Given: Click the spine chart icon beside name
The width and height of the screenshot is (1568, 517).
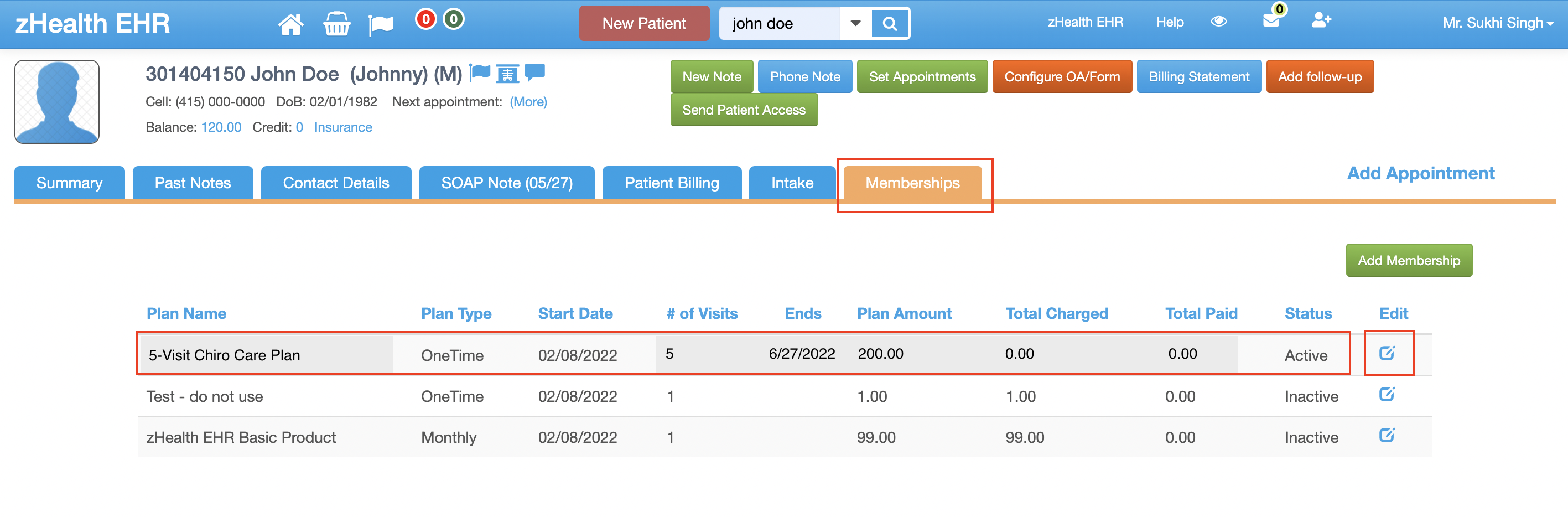Looking at the screenshot, I should [x=507, y=74].
